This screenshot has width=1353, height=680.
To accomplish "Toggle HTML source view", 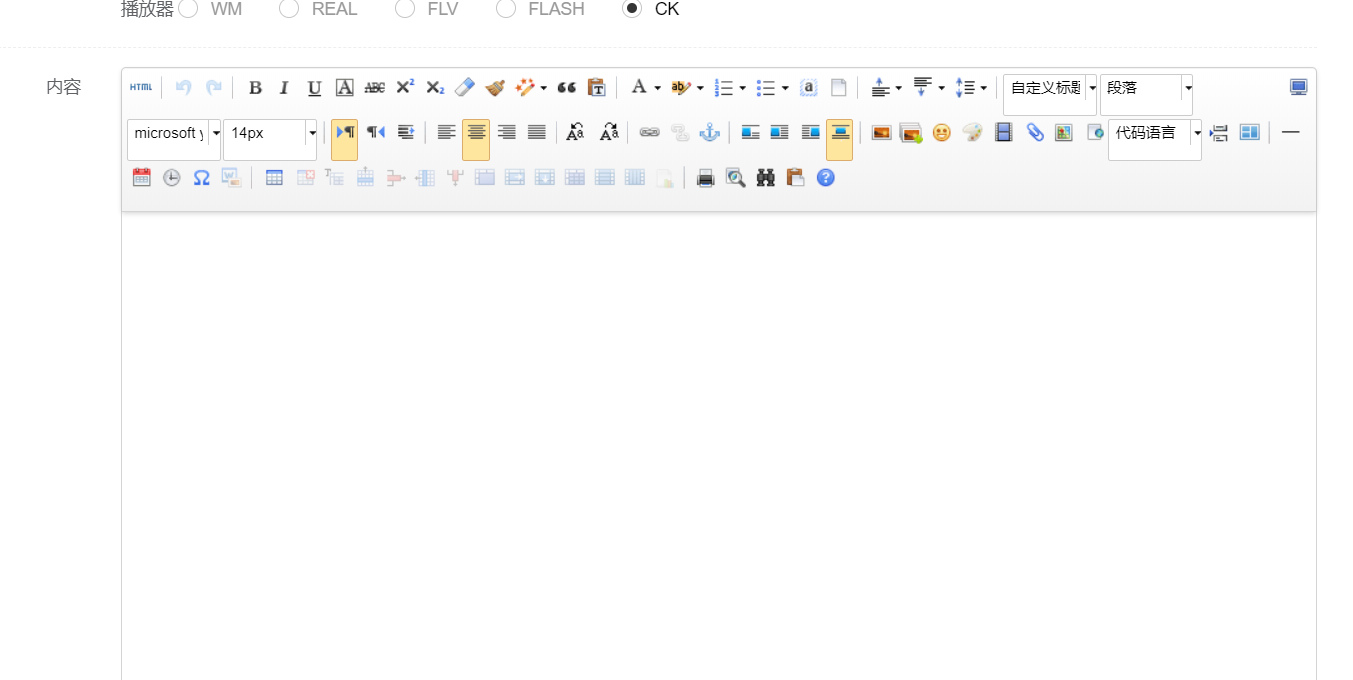I will pos(141,87).
